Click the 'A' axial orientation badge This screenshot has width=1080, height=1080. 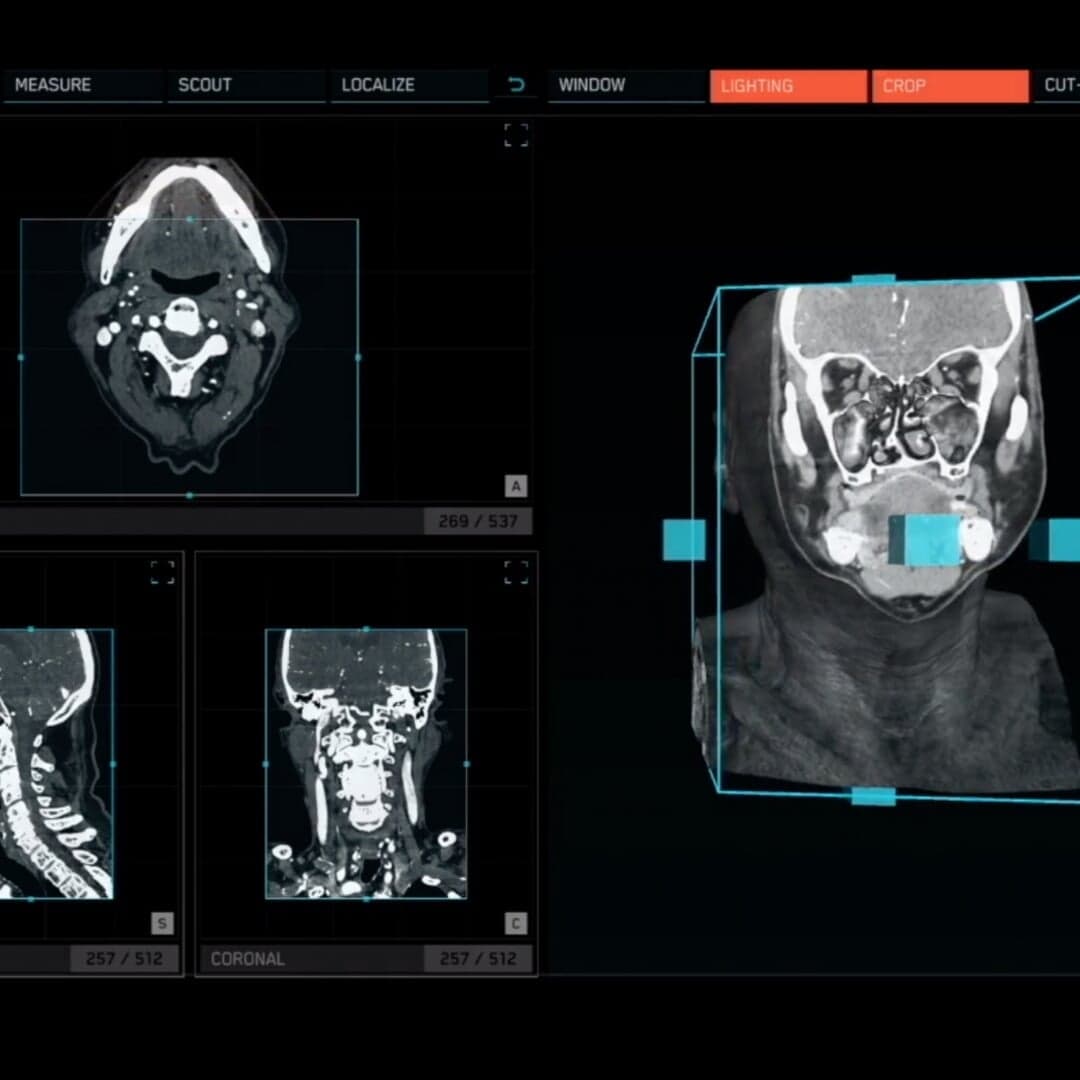pyautogui.click(x=516, y=486)
